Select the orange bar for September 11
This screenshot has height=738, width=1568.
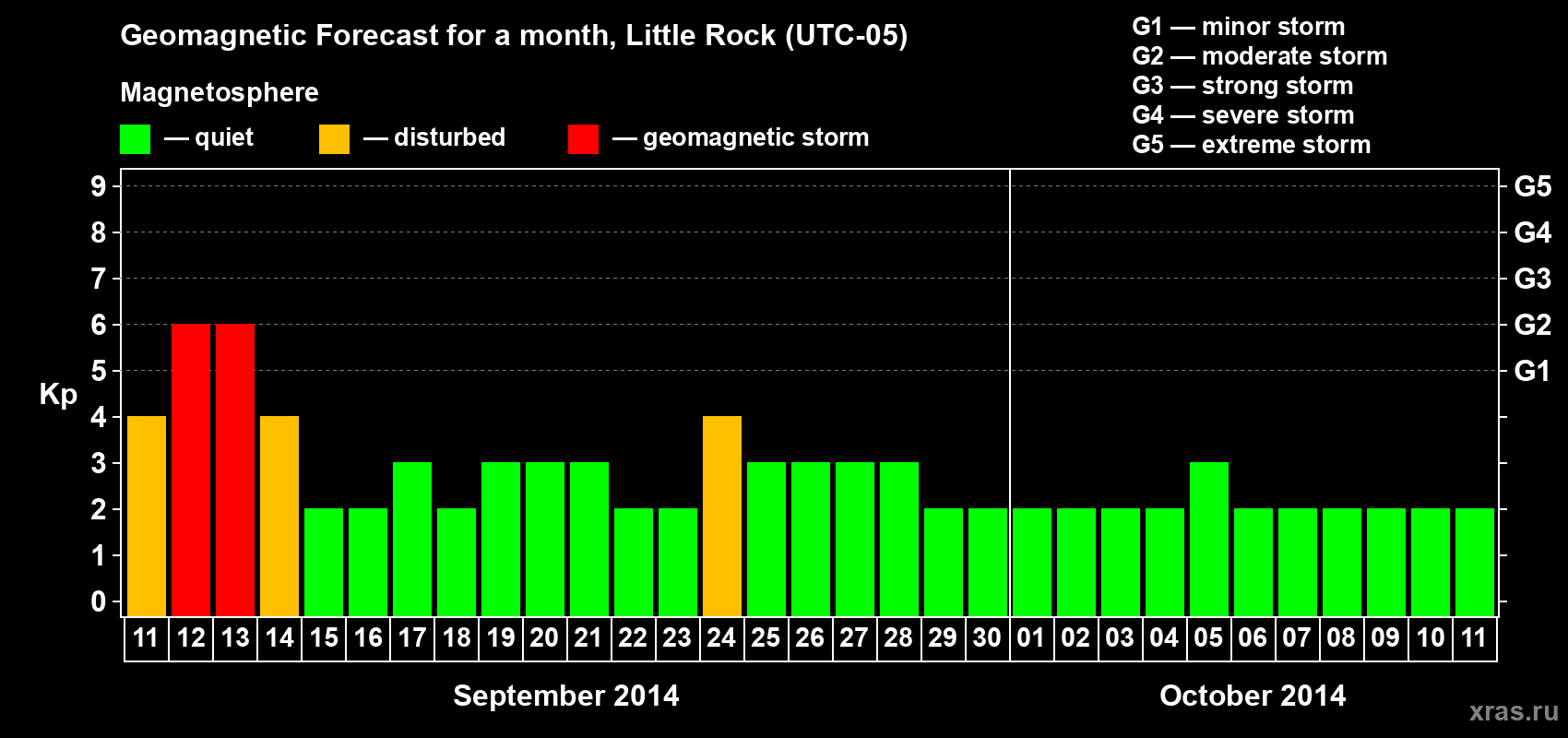click(x=147, y=516)
